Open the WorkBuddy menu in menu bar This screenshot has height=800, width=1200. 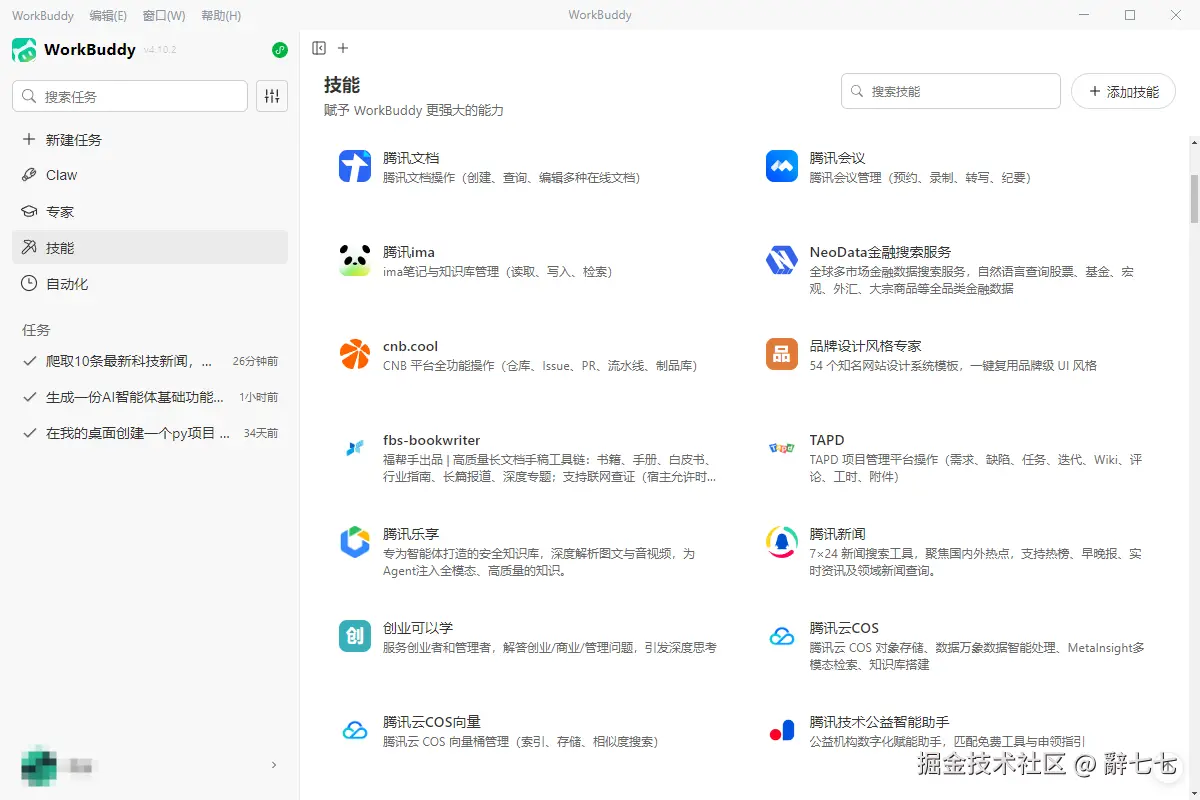(x=42, y=15)
